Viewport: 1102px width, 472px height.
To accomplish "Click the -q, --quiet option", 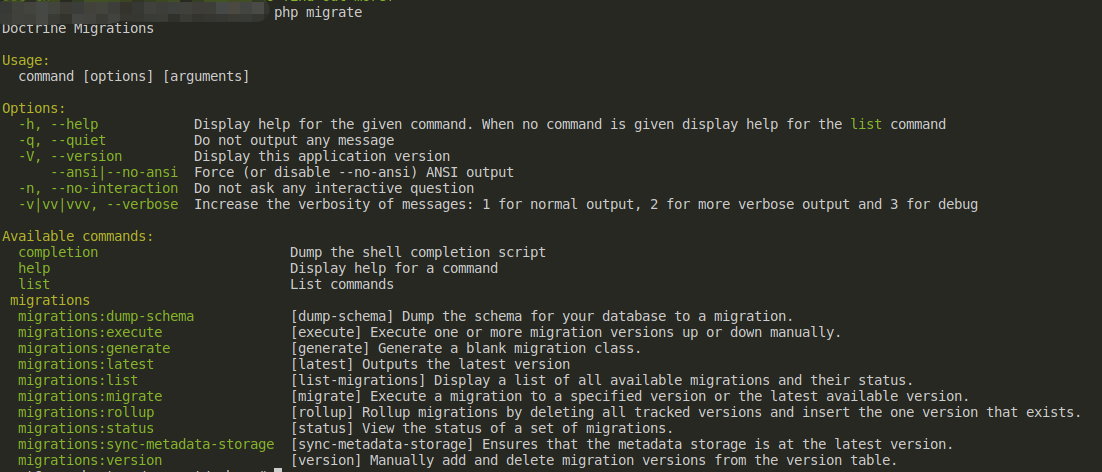I will click(x=62, y=140).
